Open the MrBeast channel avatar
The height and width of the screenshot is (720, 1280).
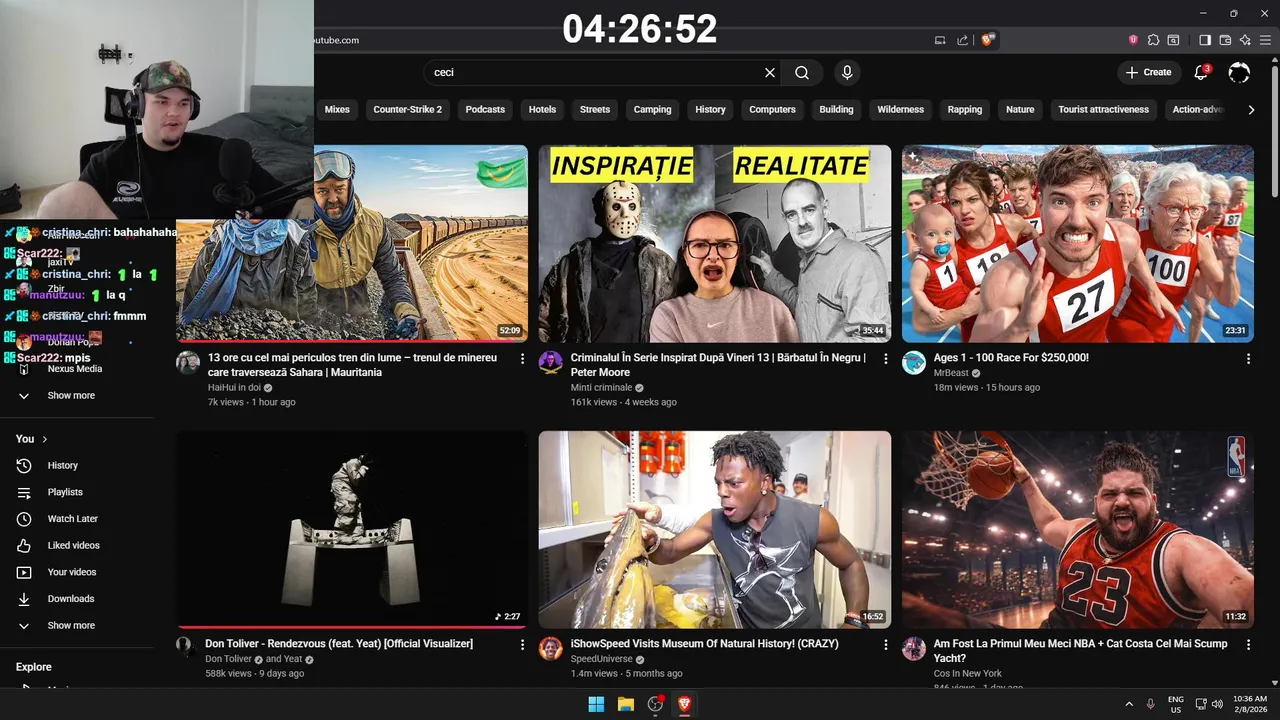click(x=914, y=362)
